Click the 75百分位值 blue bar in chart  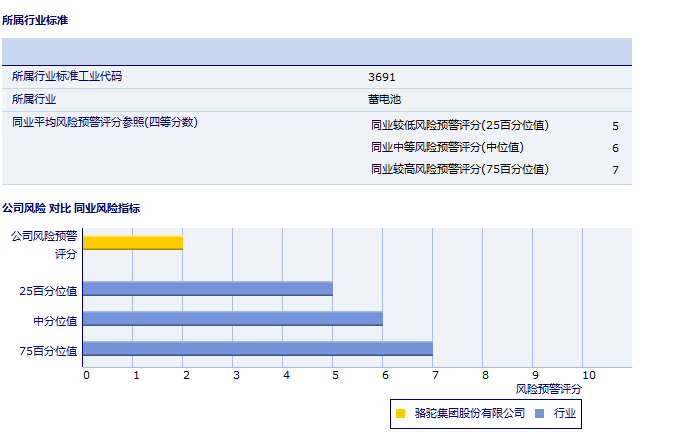click(x=258, y=349)
